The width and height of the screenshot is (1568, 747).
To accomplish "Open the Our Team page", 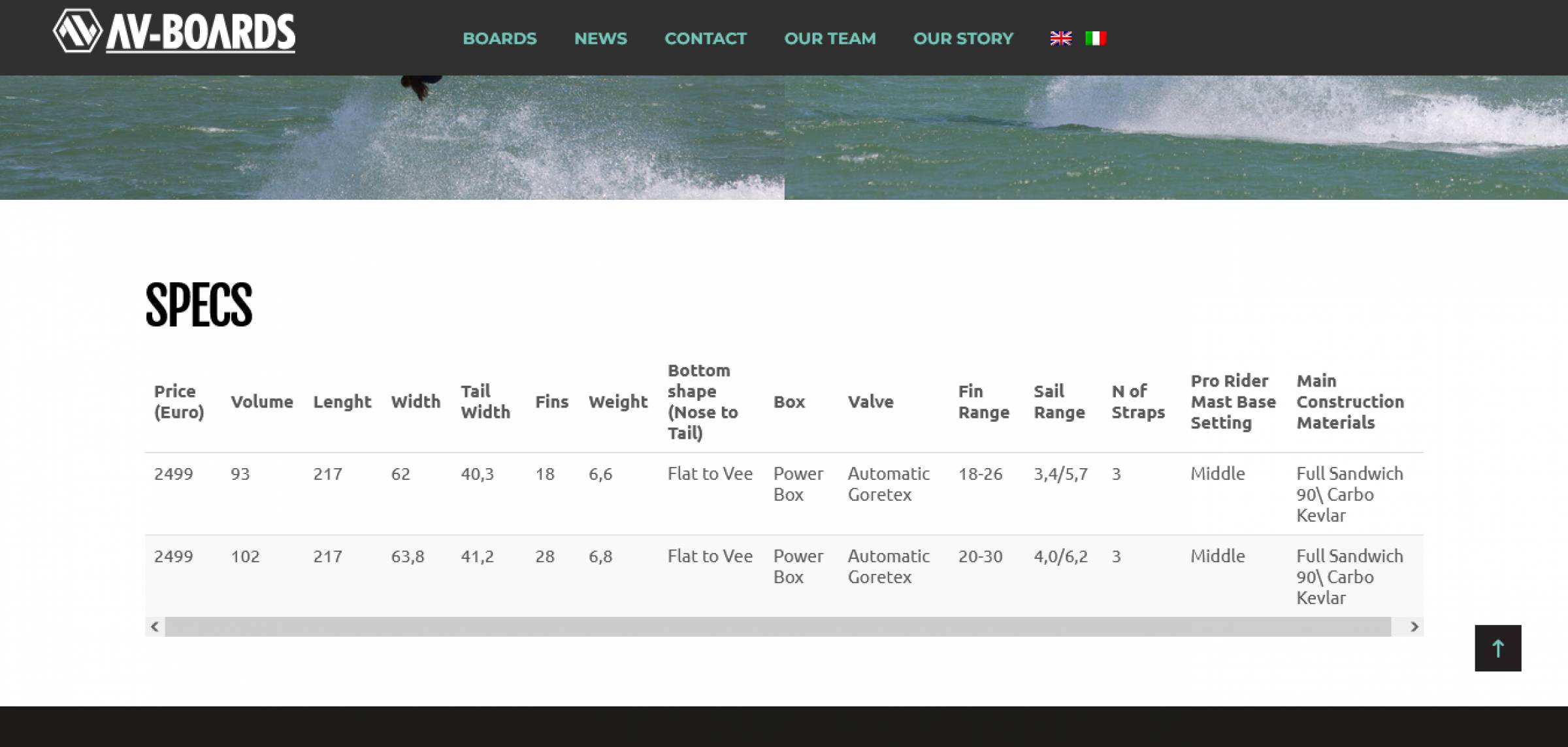I will (830, 39).
